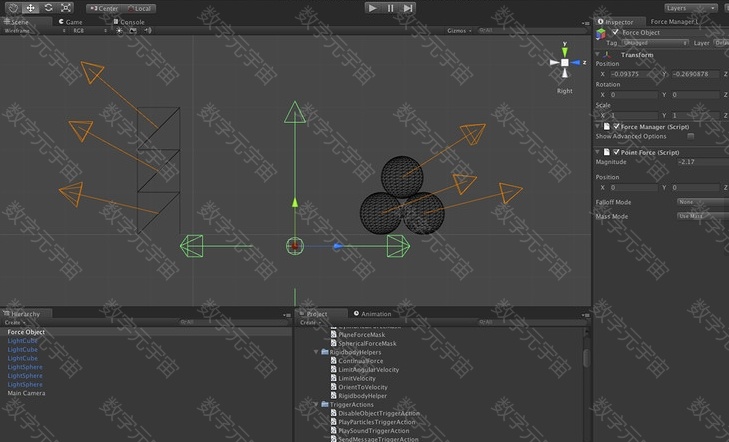
Task: Click the Force Manager script icon
Action: pyautogui.click(x=606, y=126)
